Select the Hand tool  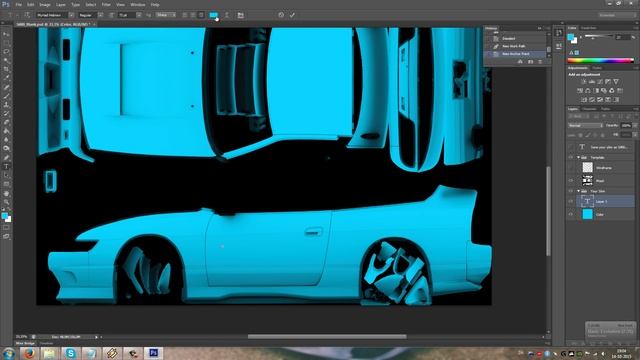tap(6, 193)
